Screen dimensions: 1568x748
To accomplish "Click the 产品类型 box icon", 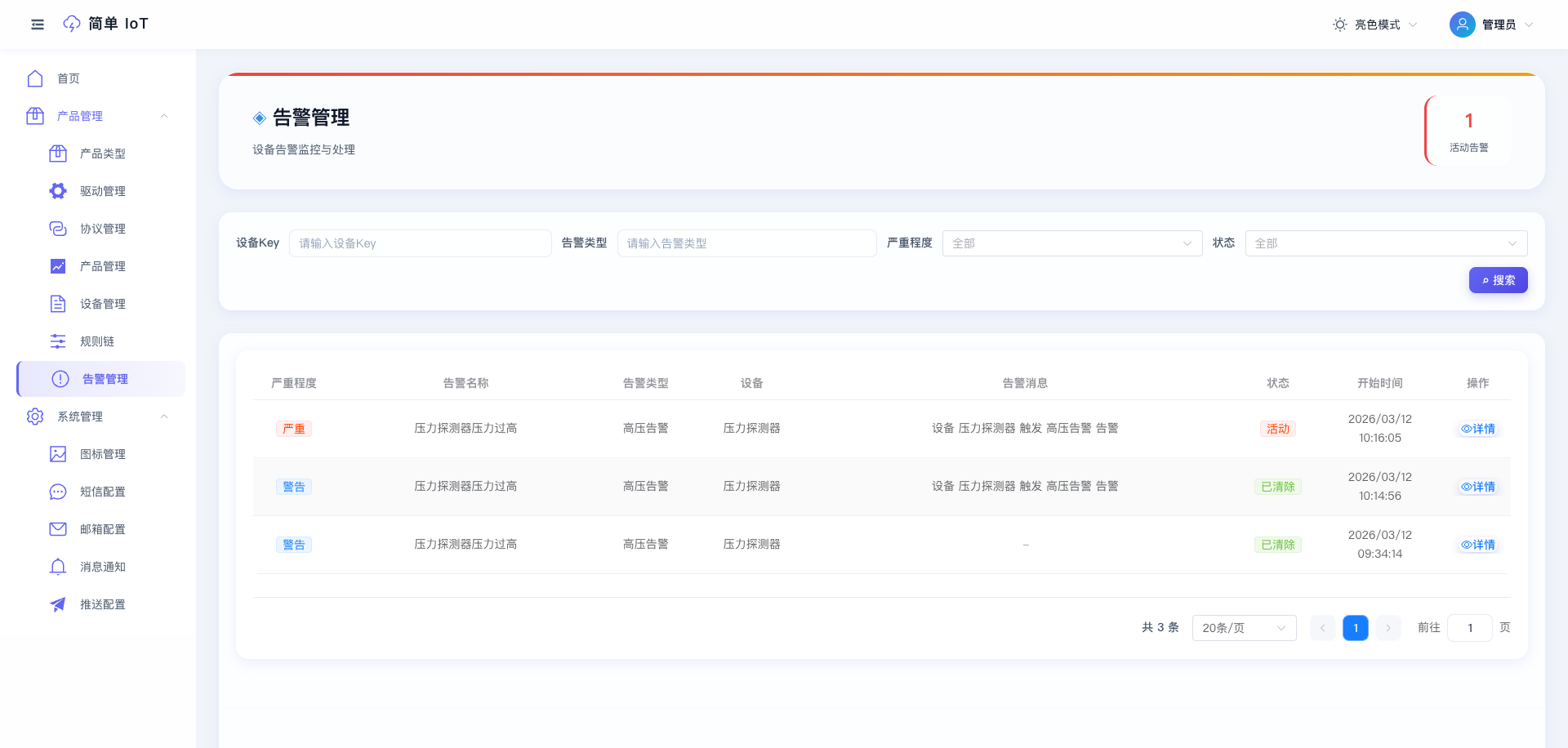I will [58, 154].
